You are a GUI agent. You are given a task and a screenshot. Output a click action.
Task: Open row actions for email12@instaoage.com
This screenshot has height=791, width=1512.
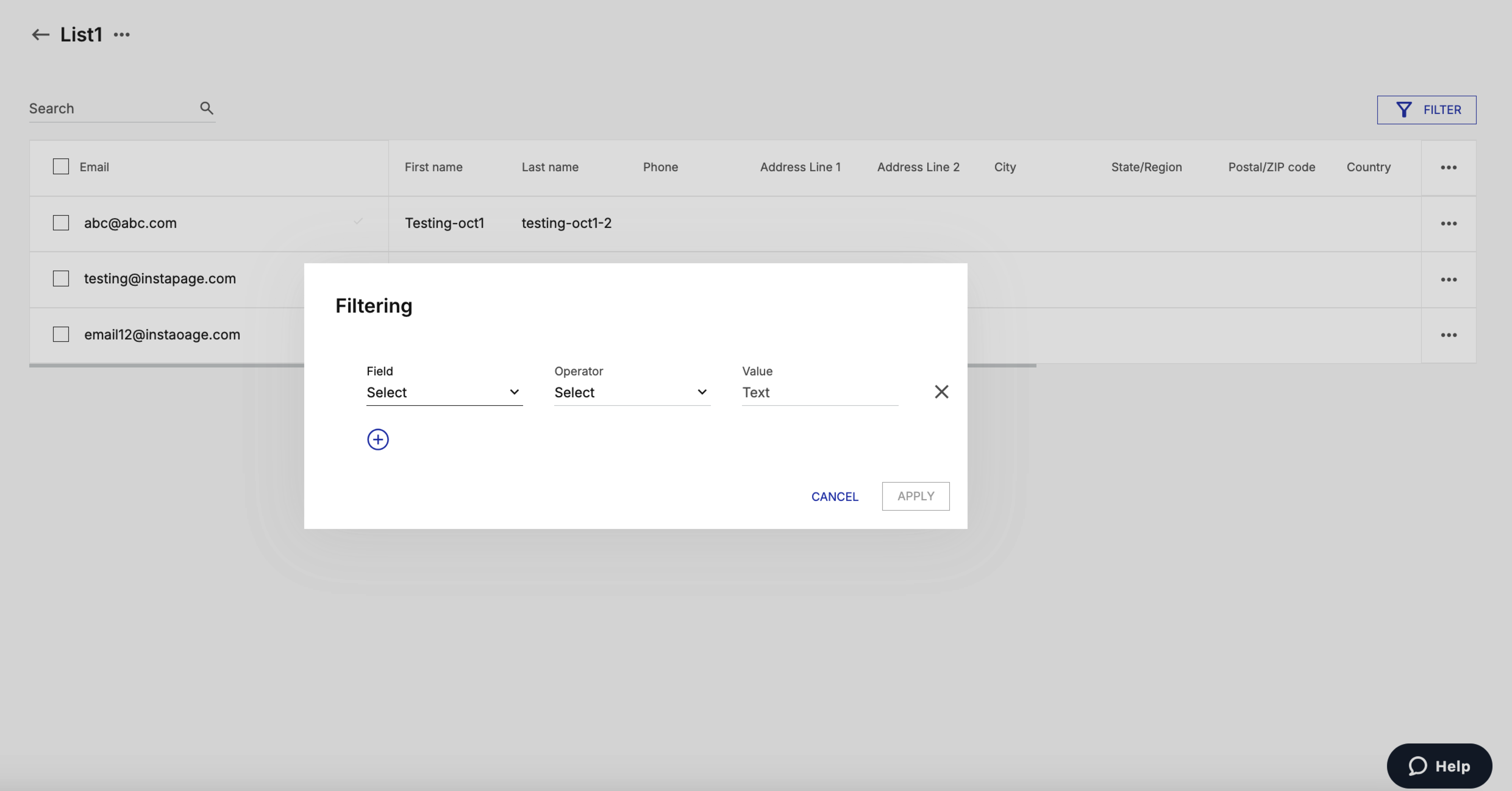coord(1448,335)
